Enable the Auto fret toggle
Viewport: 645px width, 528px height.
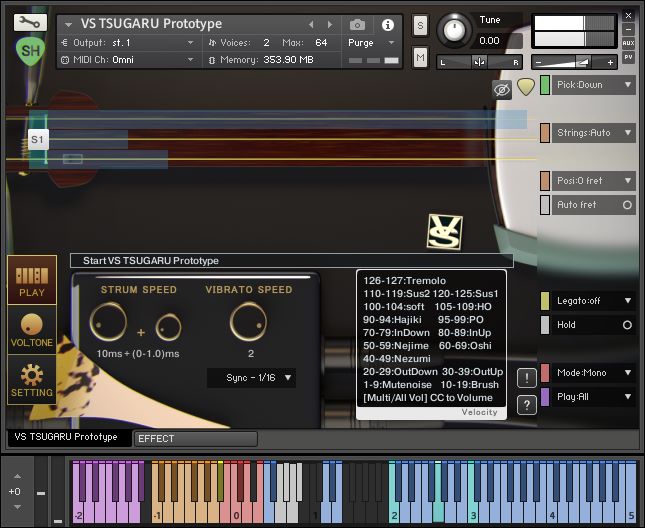pyautogui.click(x=627, y=205)
